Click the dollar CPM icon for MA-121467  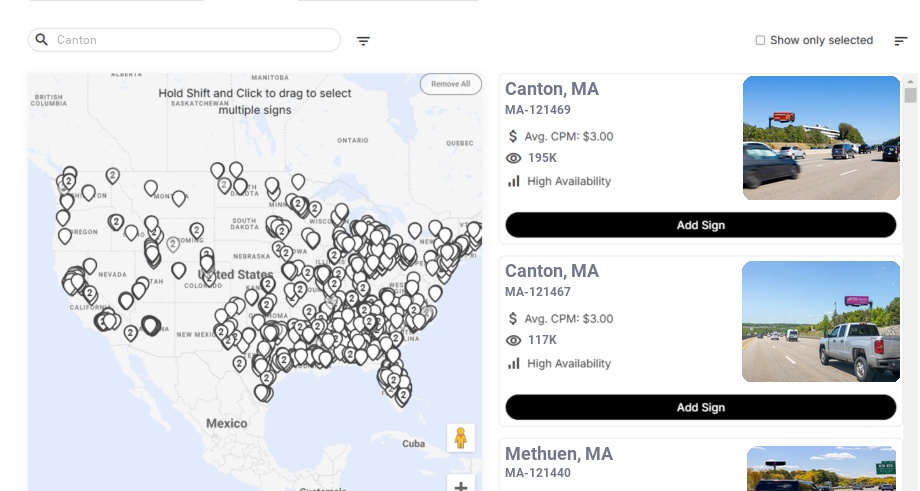tap(514, 319)
